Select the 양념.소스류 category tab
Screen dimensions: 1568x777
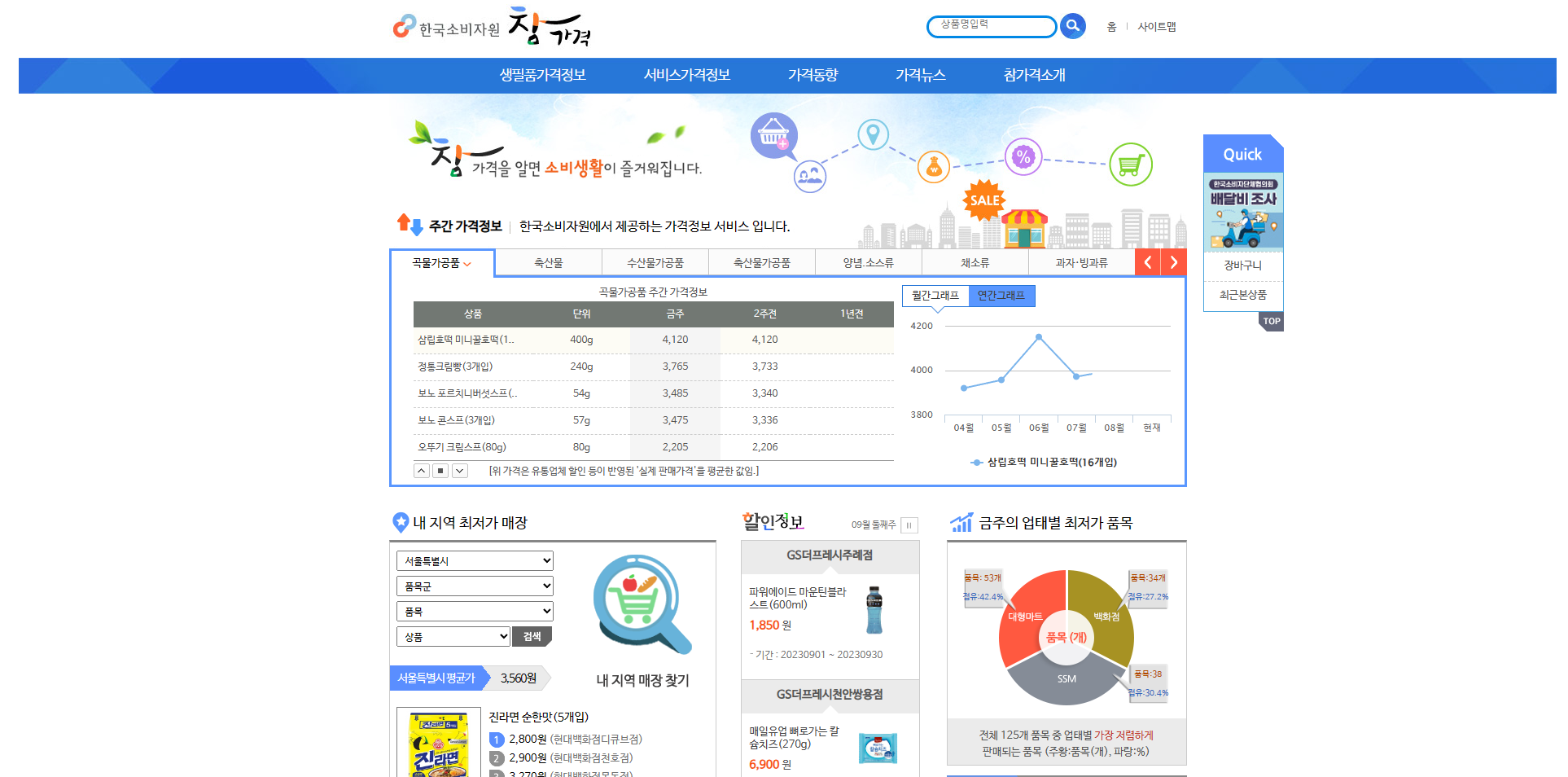coord(869,263)
